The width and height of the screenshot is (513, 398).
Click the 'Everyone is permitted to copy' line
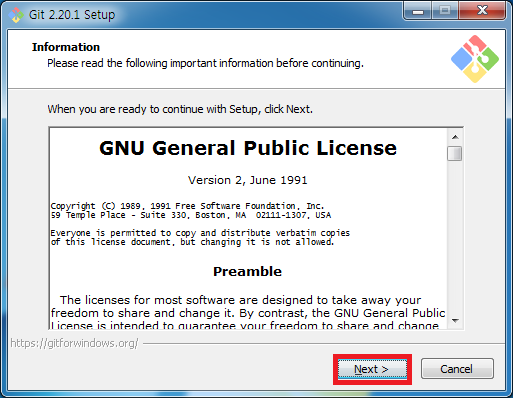coord(200,233)
